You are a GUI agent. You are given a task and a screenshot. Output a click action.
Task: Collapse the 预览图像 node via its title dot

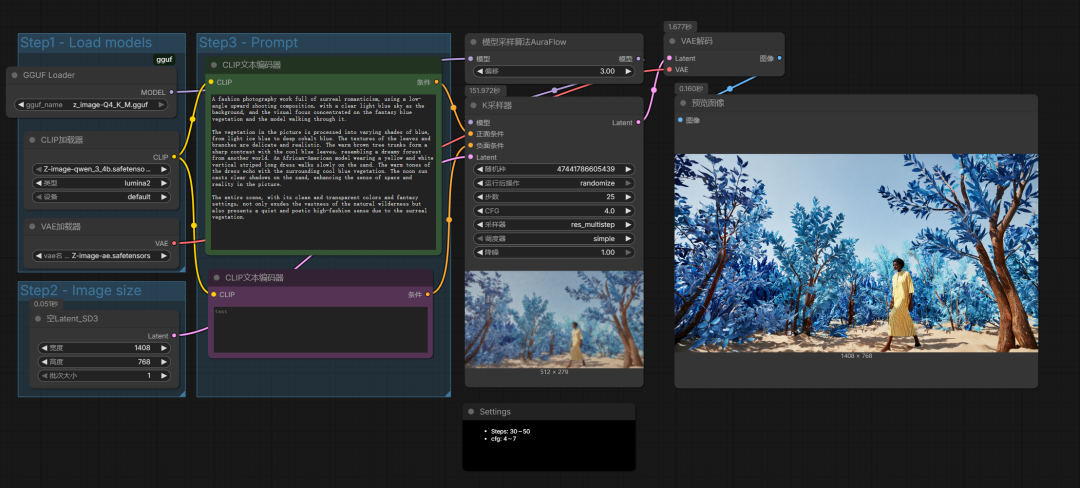point(683,103)
